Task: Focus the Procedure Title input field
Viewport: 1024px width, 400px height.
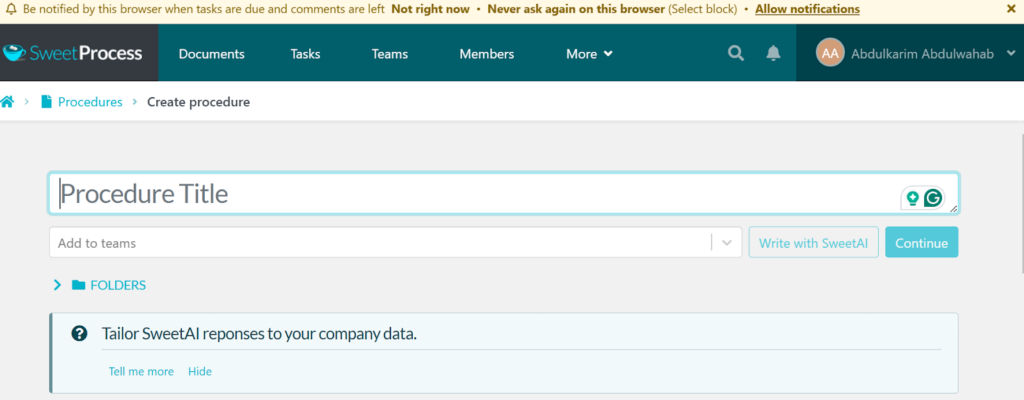Action: coord(504,193)
